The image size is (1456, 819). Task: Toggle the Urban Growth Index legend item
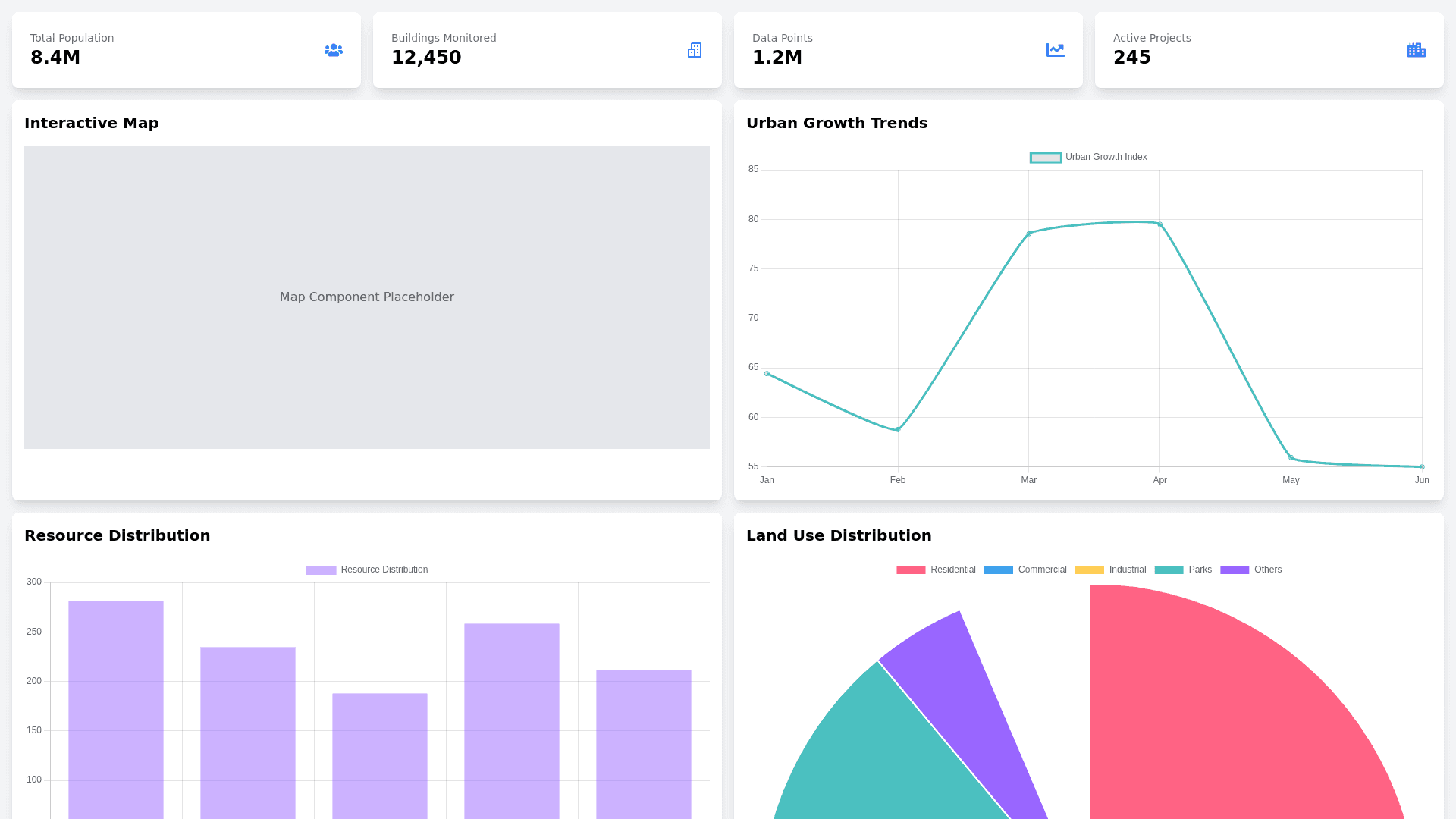tap(1088, 158)
